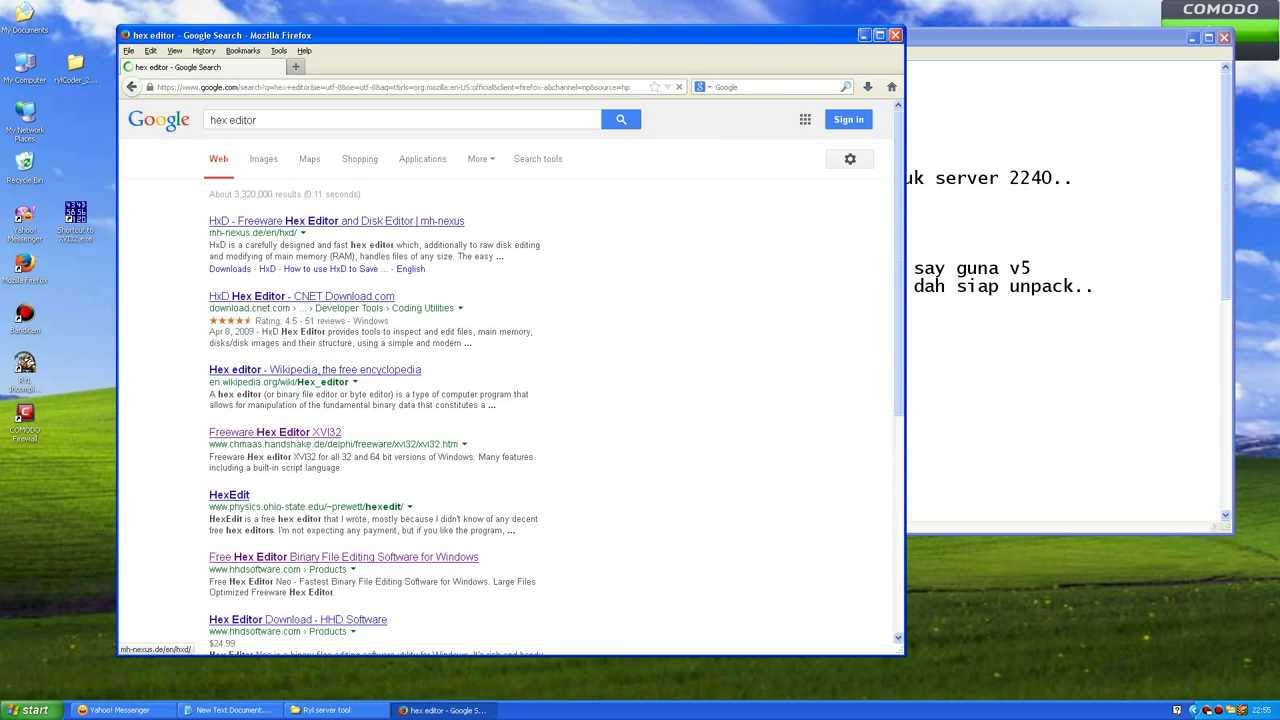Stop loading the page with X
This screenshot has height=720, width=1280.
[x=679, y=87]
